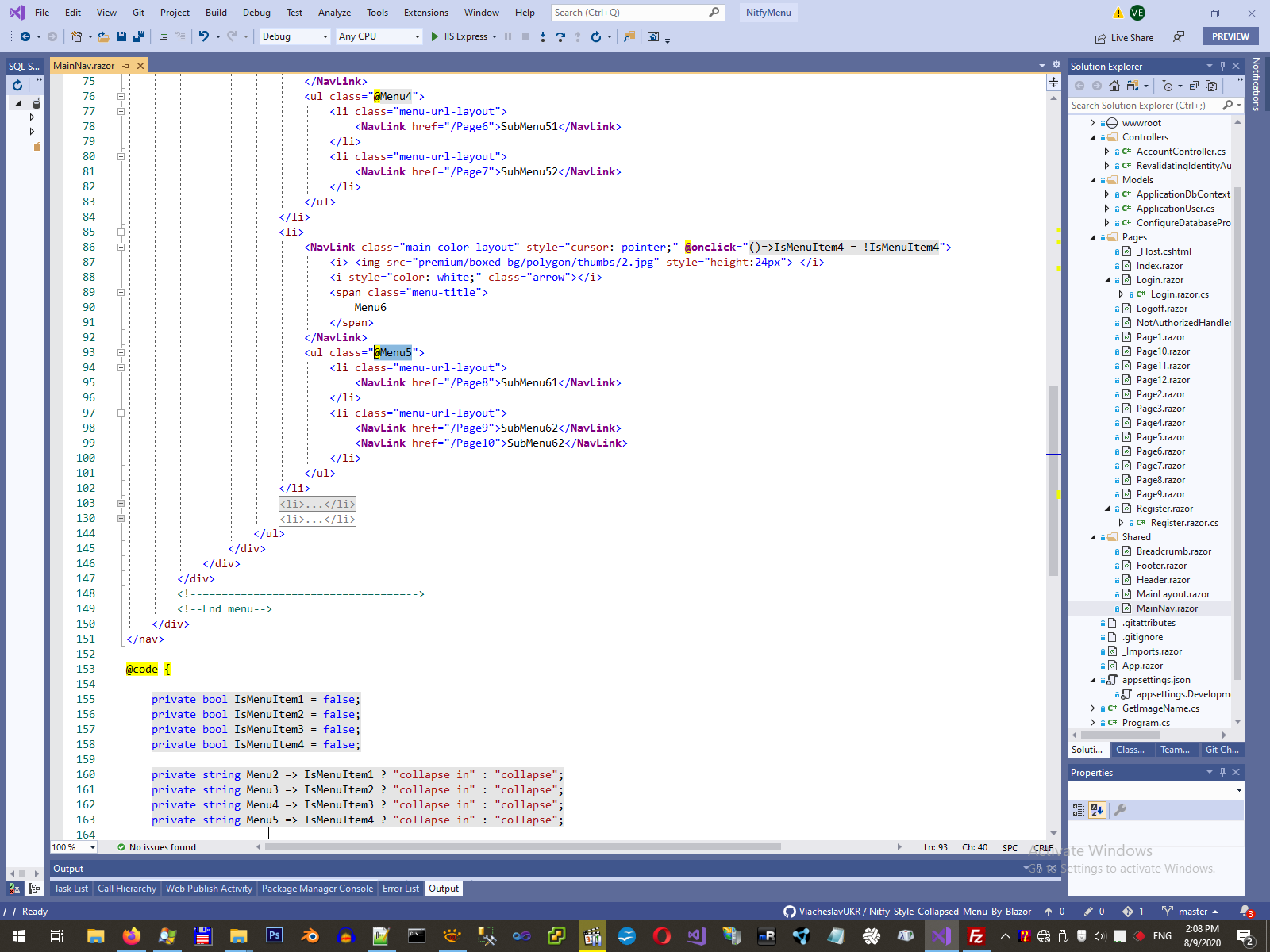
Task: Open the Any CPU platform dropdown
Action: (x=379, y=36)
